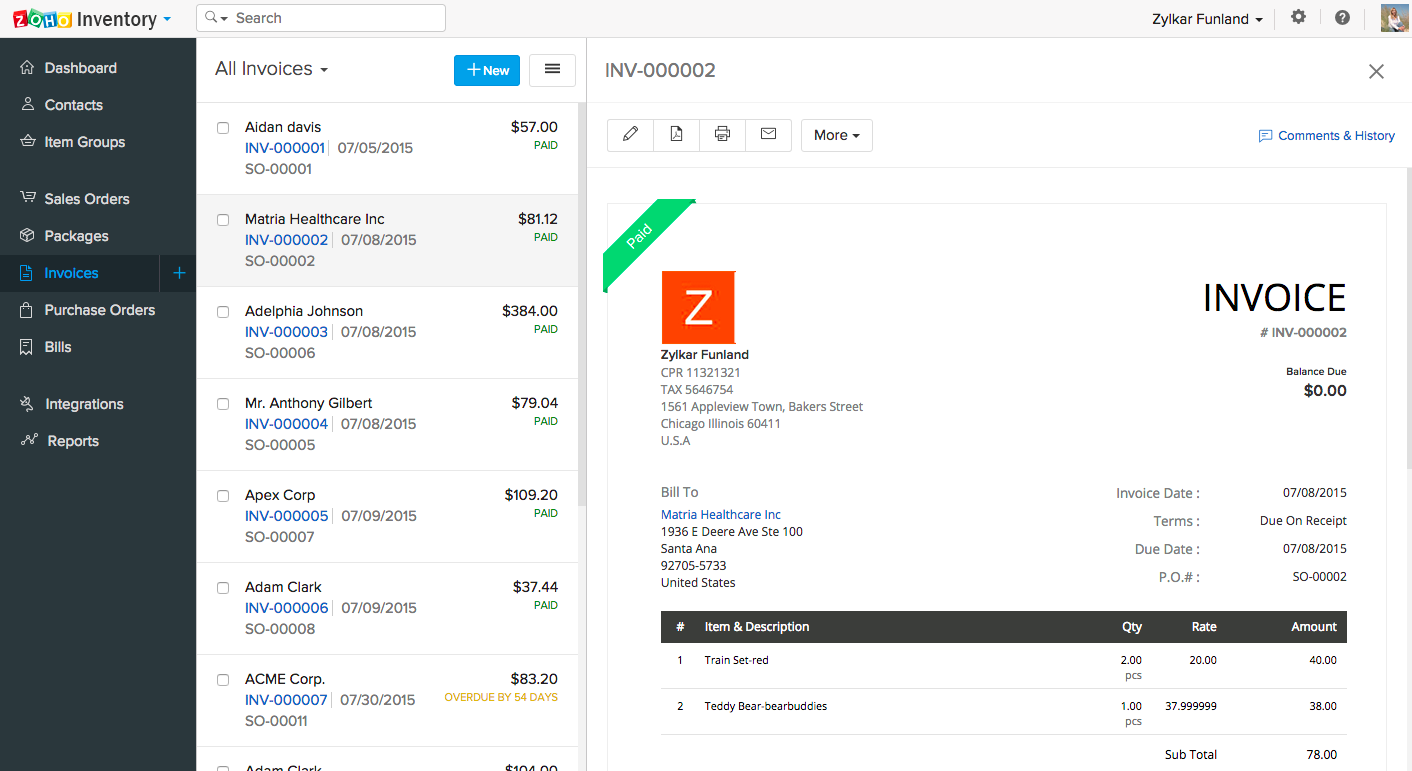1412x771 pixels.
Task: Close the INV-000002 detail pane
Action: click(1376, 71)
